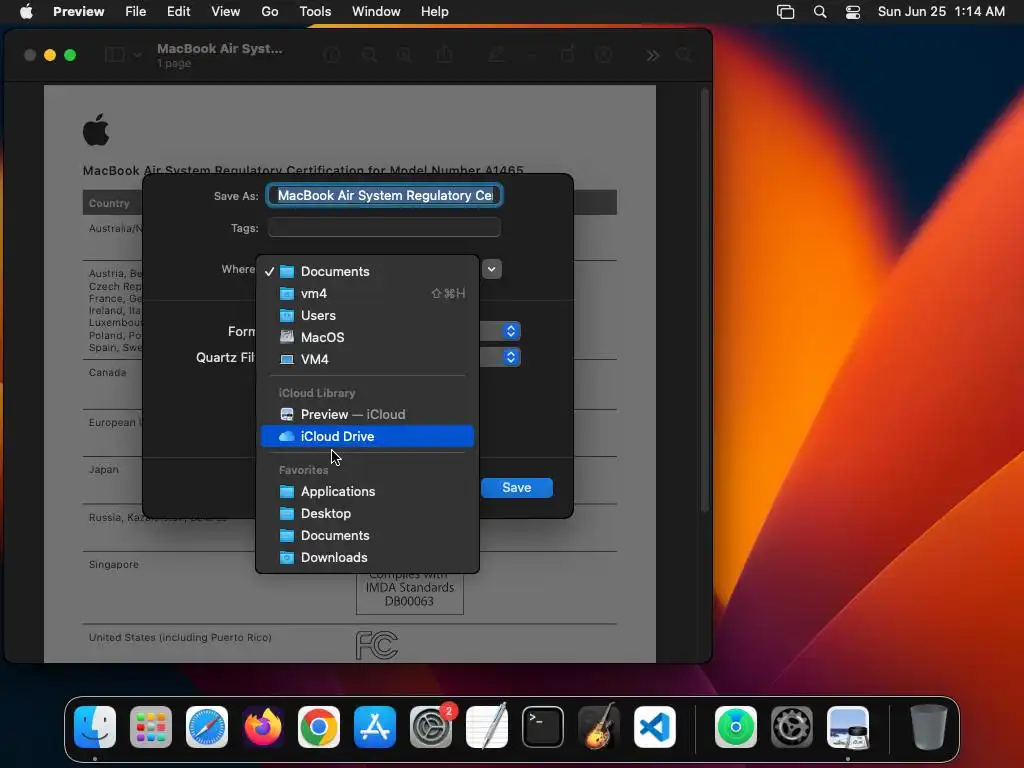Open the App Store from the Dock
The height and width of the screenshot is (768, 1024).
coord(375,727)
